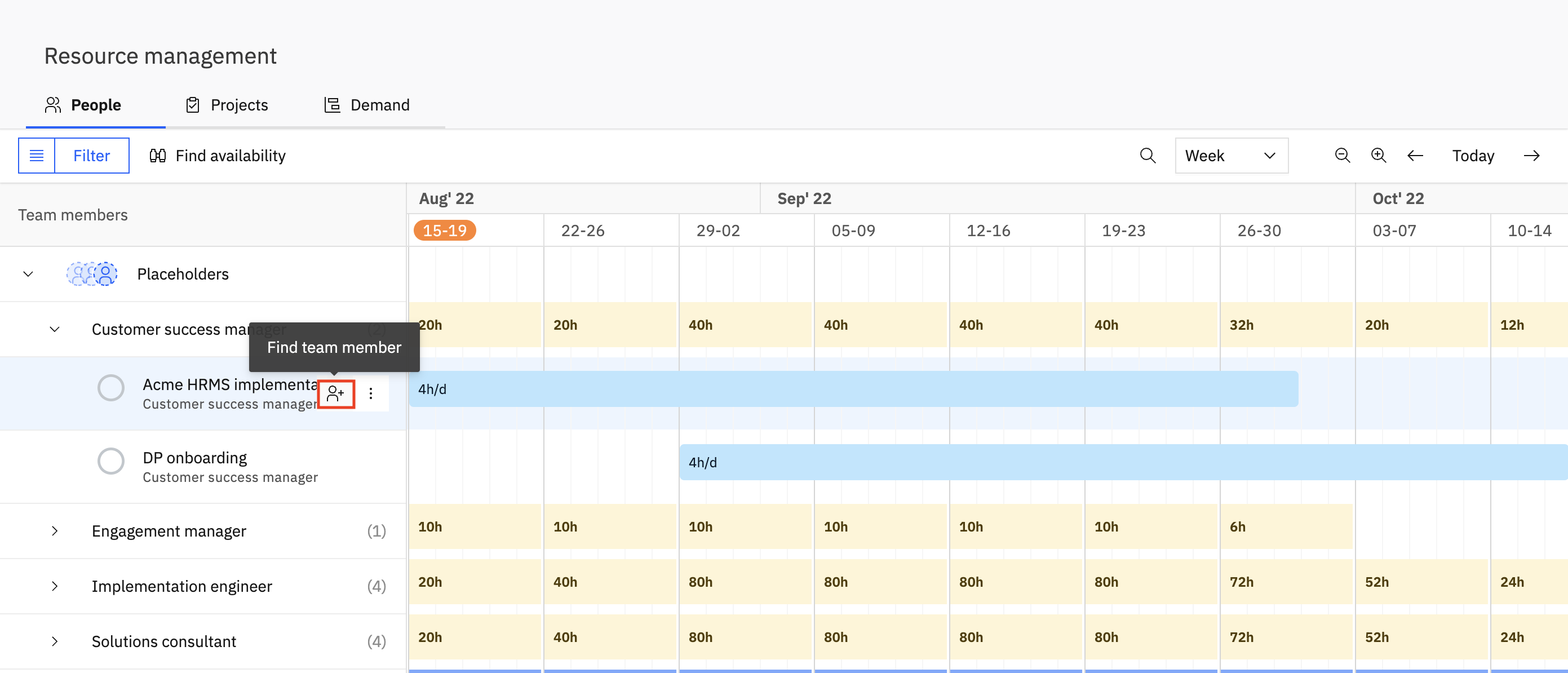The image size is (1568, 673).
Task: Click the Find team member icon
Action: click(x=335, y=393)
